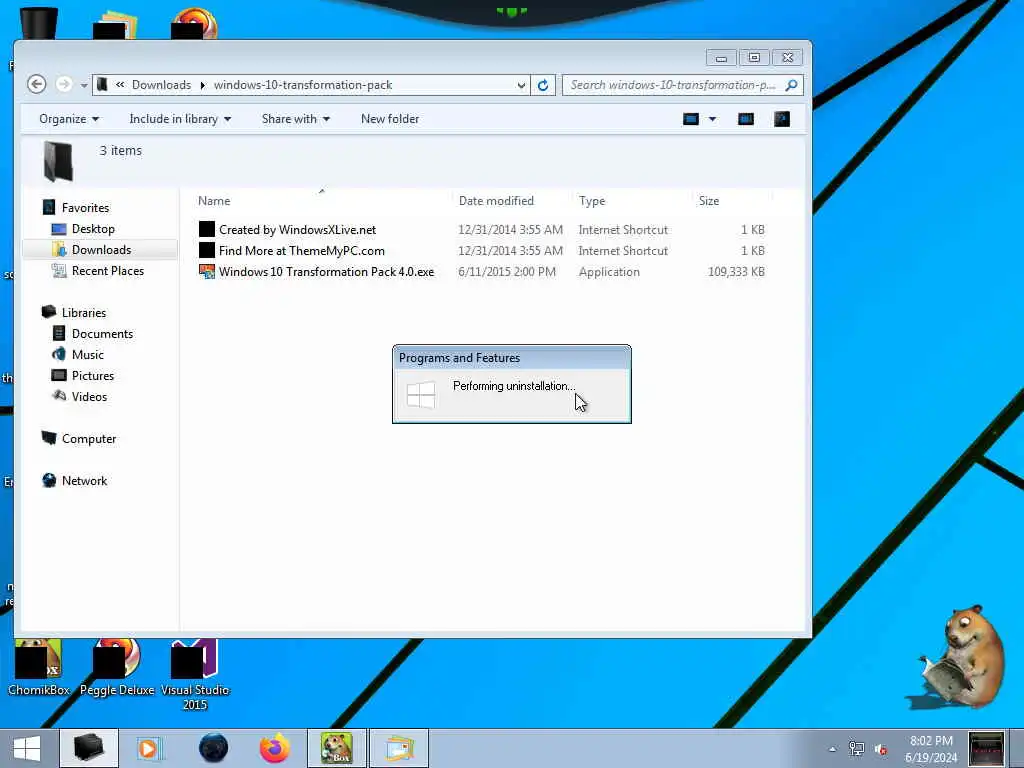Open Documents library
Viewport: 1024px width, 768px height.
102,334
